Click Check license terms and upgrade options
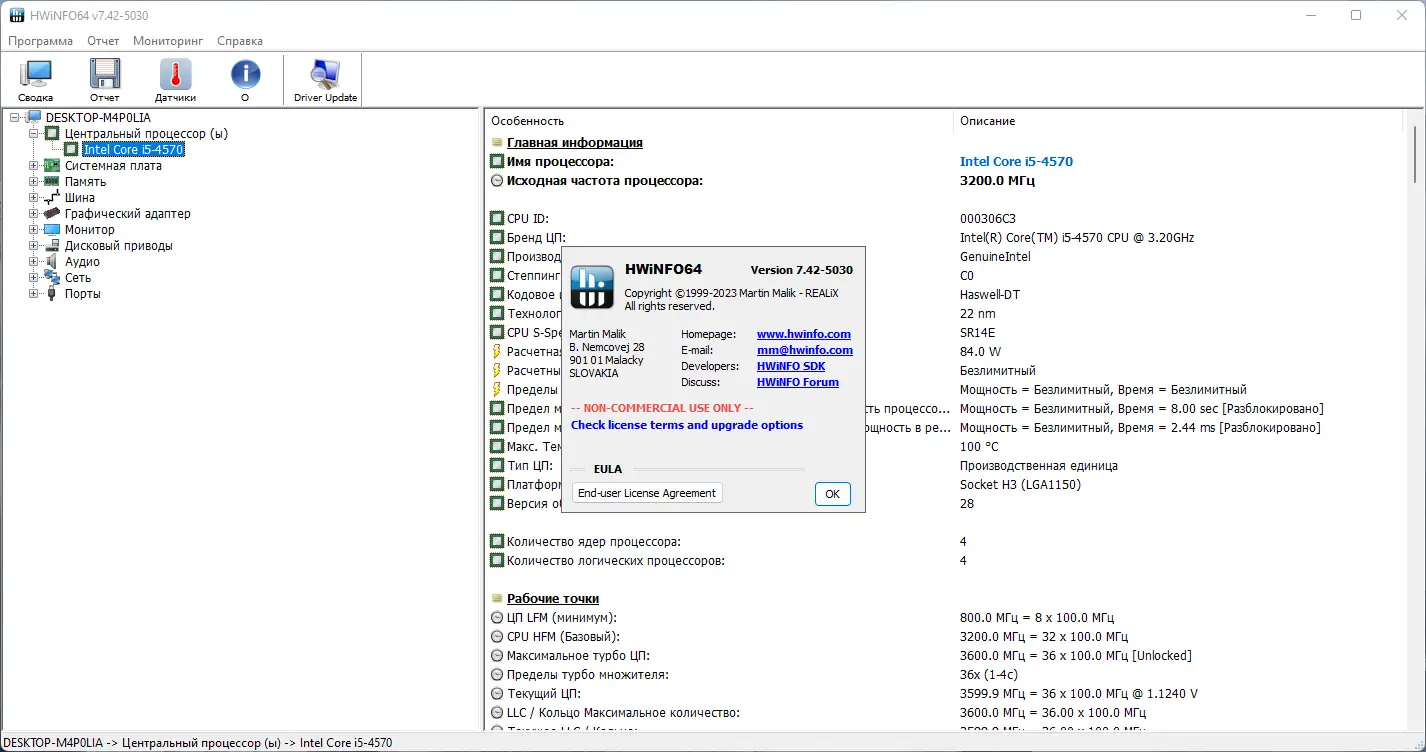The image size is (1426, 752). [687, 425]
